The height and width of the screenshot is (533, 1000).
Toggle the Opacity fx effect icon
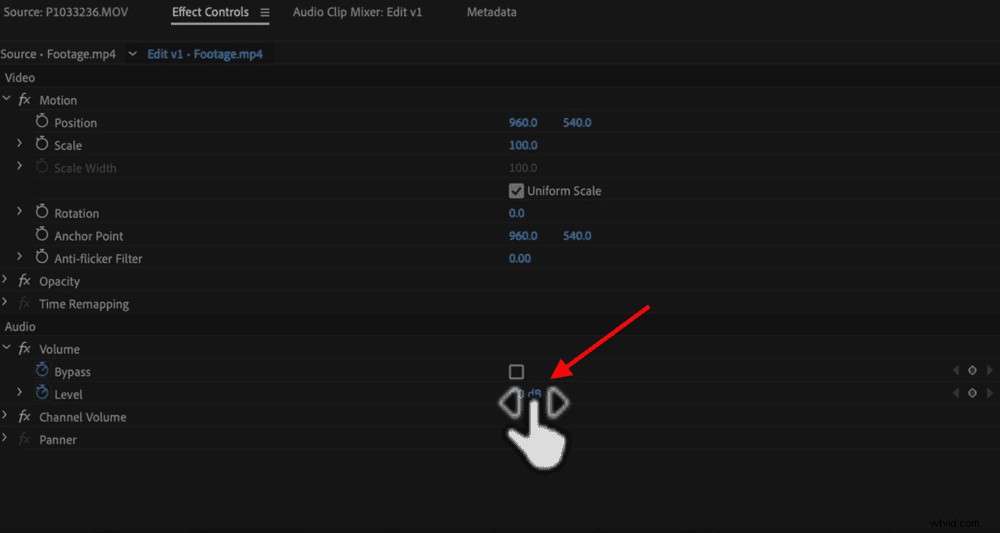pos(24,281)
